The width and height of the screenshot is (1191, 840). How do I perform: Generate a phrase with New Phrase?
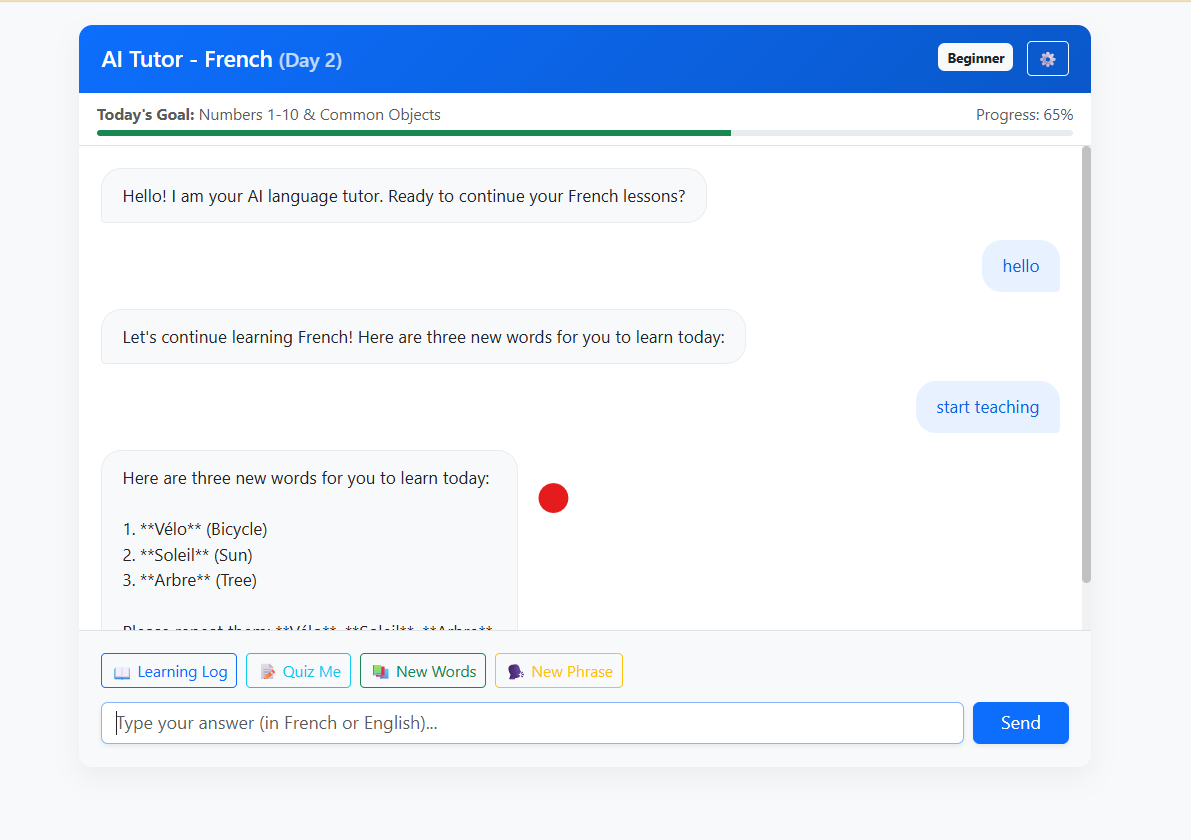tap(559, 670)
